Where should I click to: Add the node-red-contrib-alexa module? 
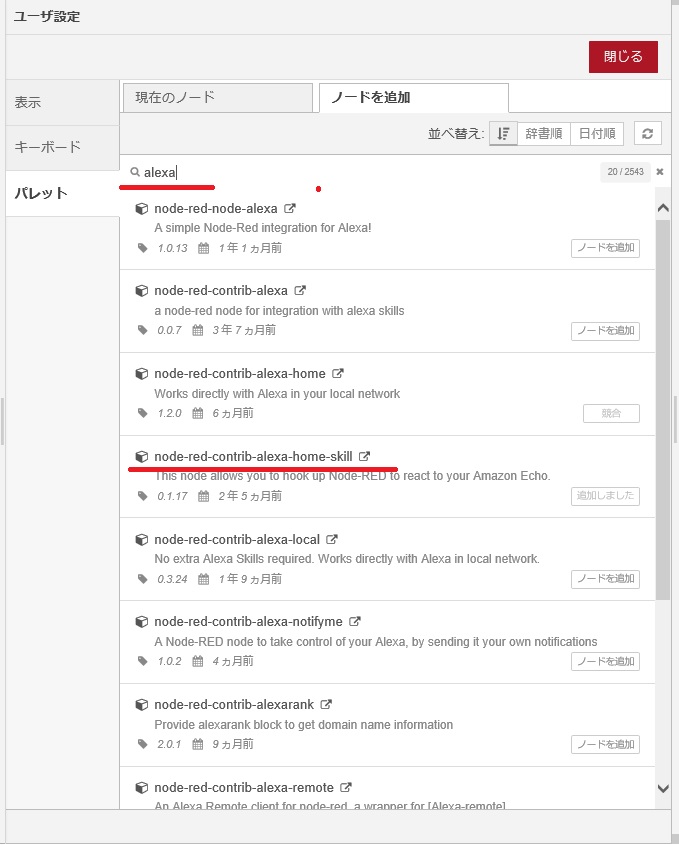point(605,331)
